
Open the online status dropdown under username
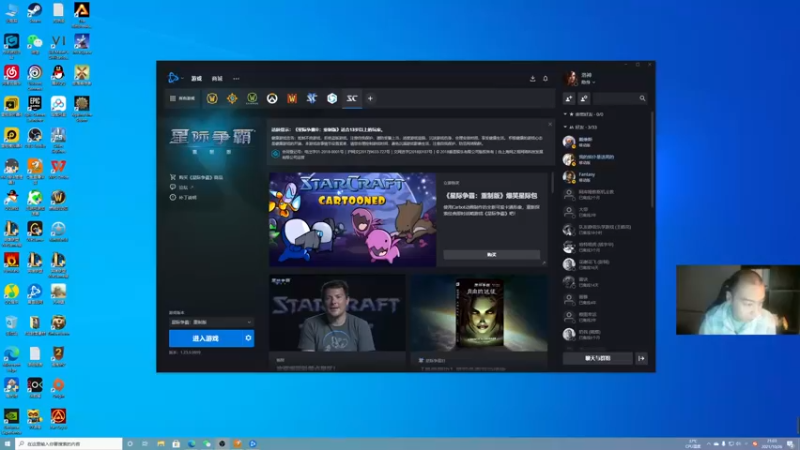(588, 82)
